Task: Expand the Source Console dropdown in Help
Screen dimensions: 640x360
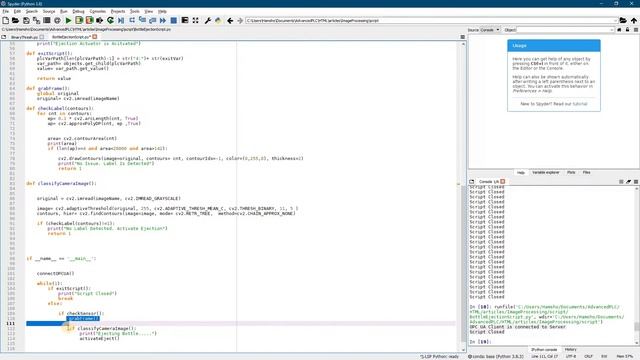Action: [490, 30]
